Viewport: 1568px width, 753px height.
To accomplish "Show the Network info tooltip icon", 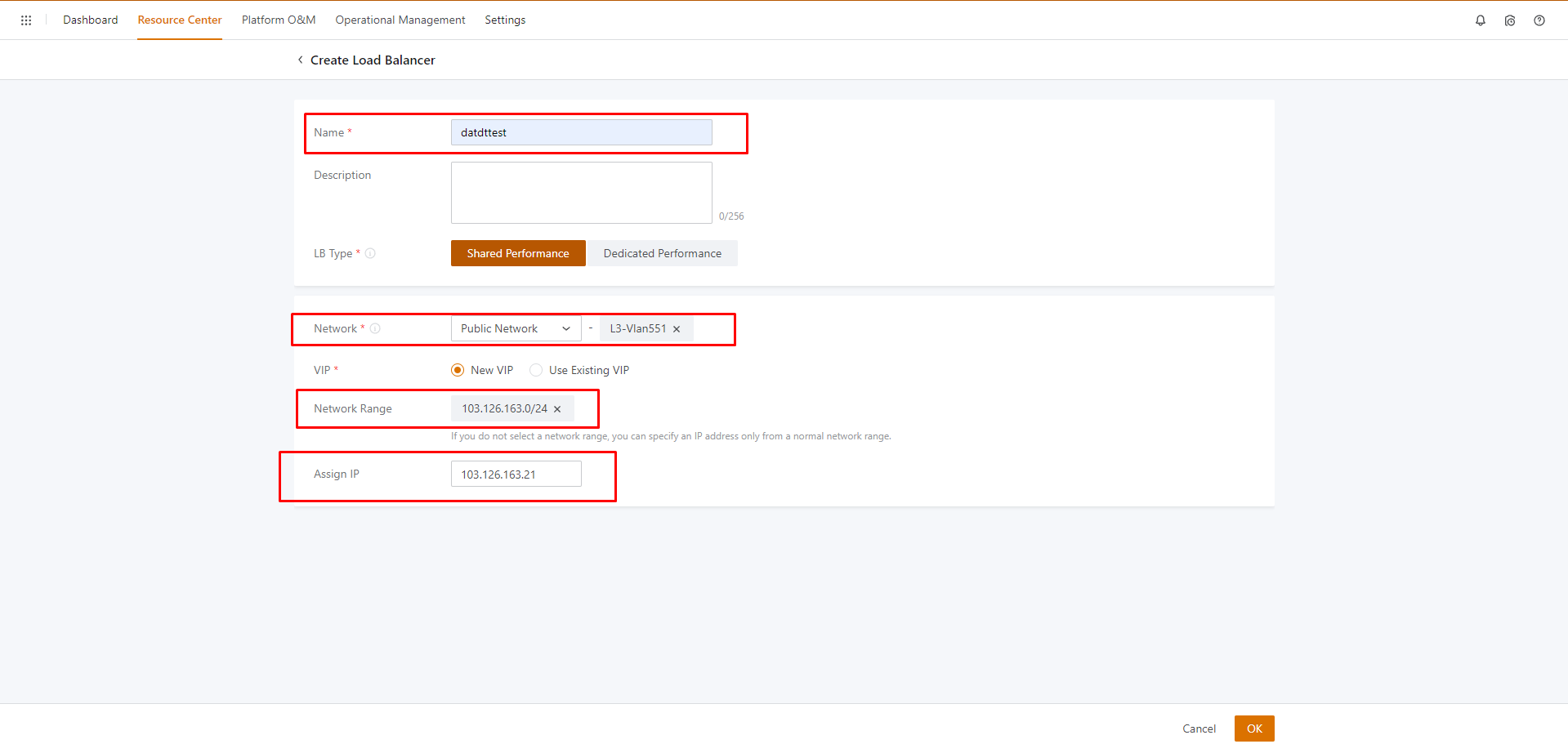I will (375, 328).
